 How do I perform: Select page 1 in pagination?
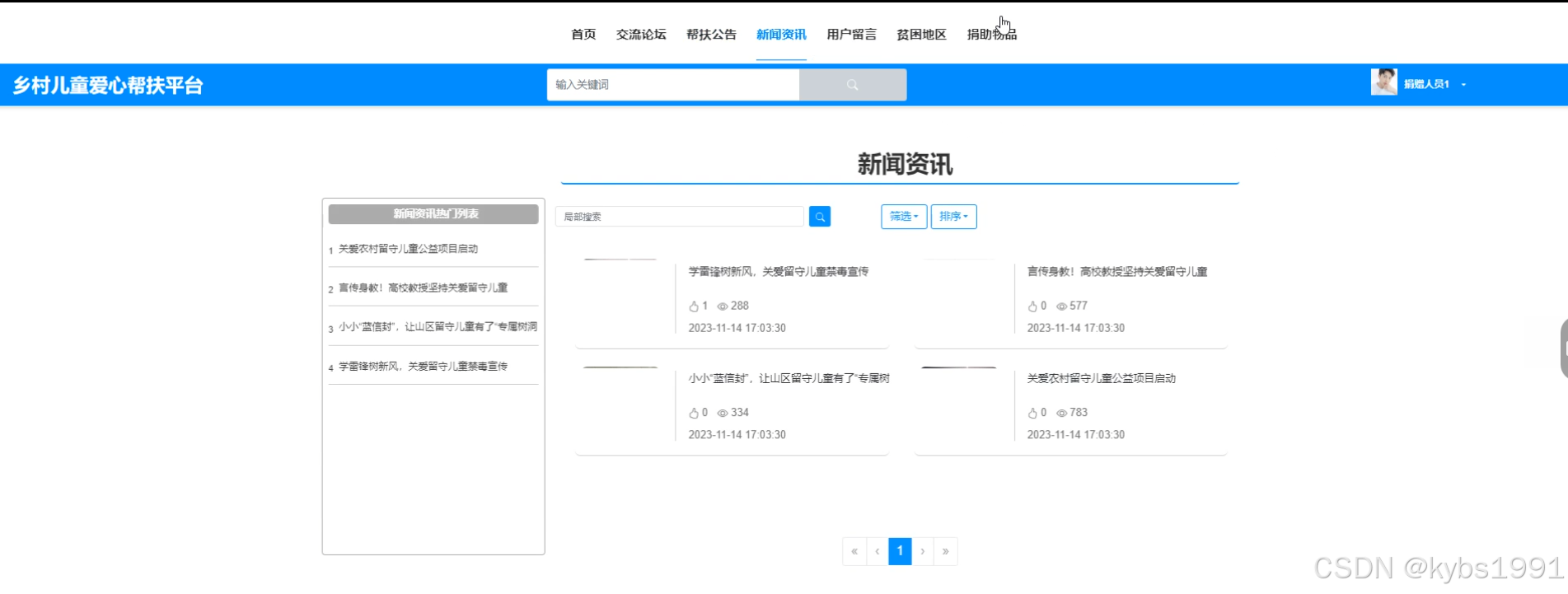coord(900,551)
